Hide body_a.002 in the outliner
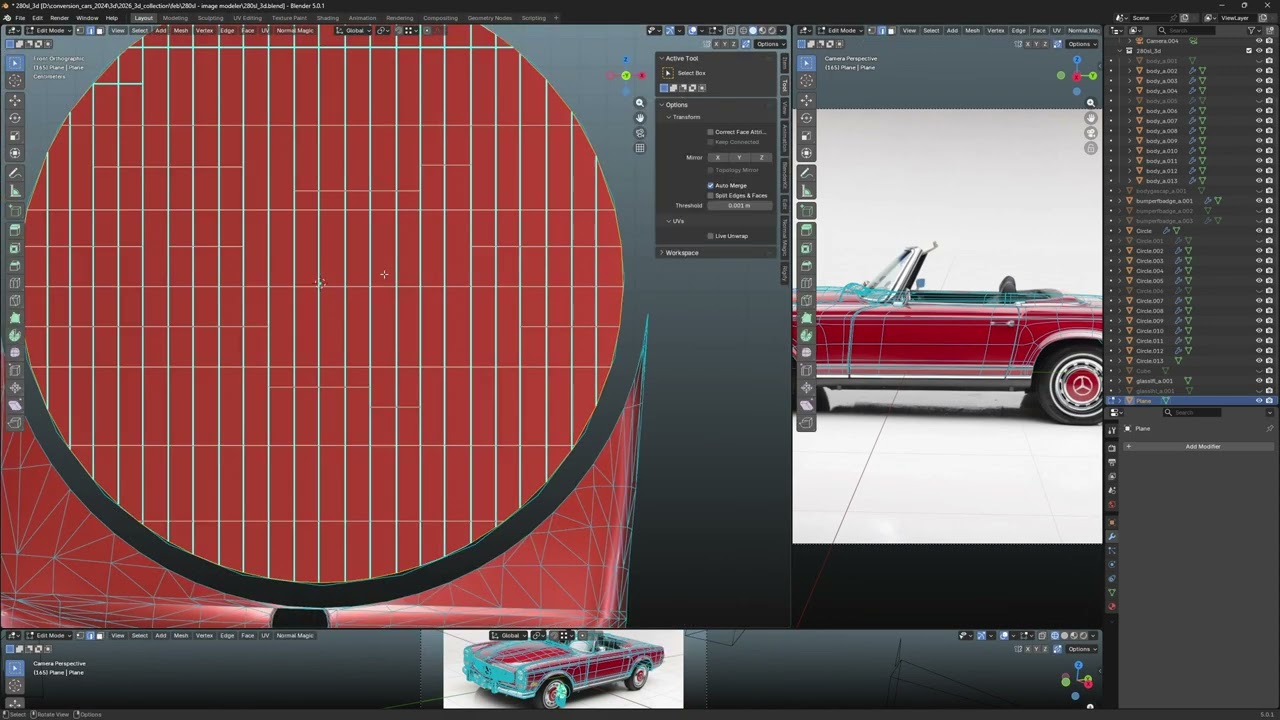Viewport: 1280px width, 720px height. point(1258,71)
